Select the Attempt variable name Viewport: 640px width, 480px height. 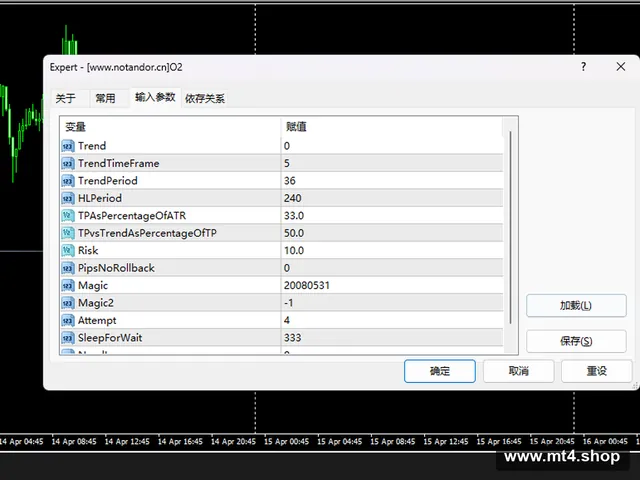97,321
